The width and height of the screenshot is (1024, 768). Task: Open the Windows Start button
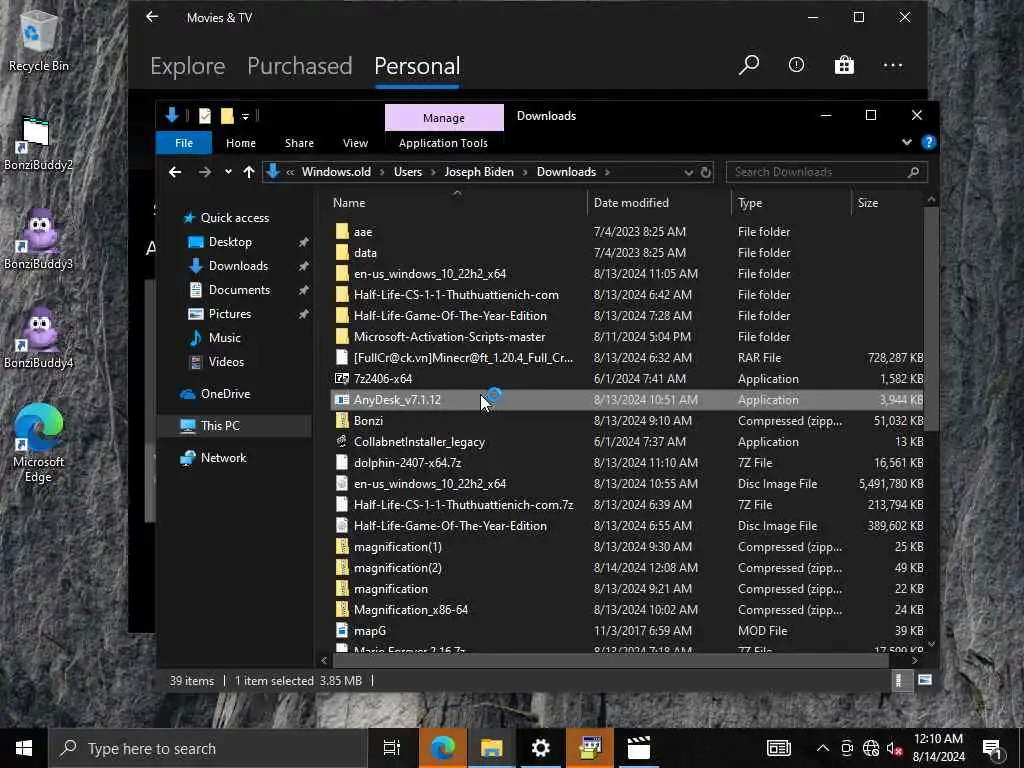[x=24, y=748]
